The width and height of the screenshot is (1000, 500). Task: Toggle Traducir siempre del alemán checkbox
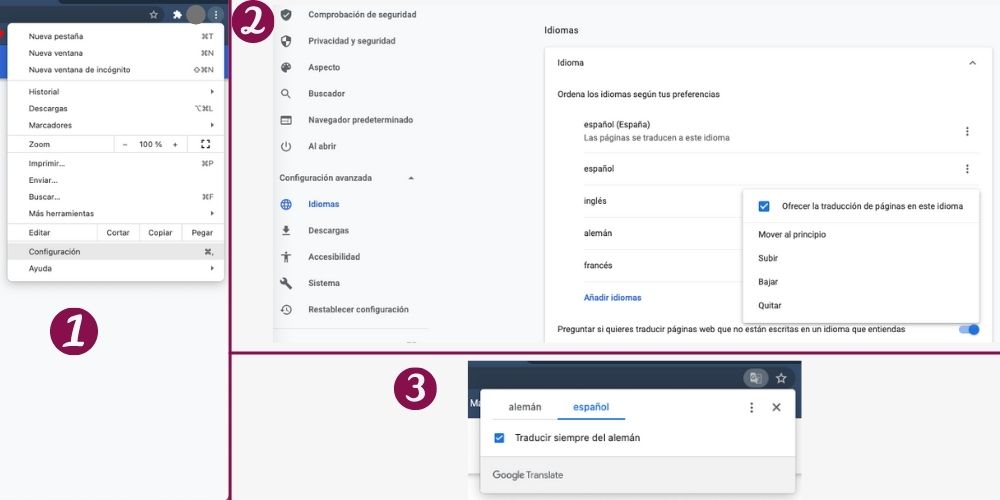pos(499,438)
